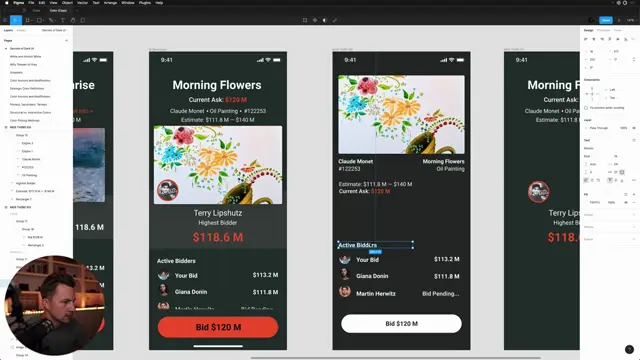This screenshot has height=360, width=640.
Task: Toggle fill visibility eye icon
Action: coord(626,202)
